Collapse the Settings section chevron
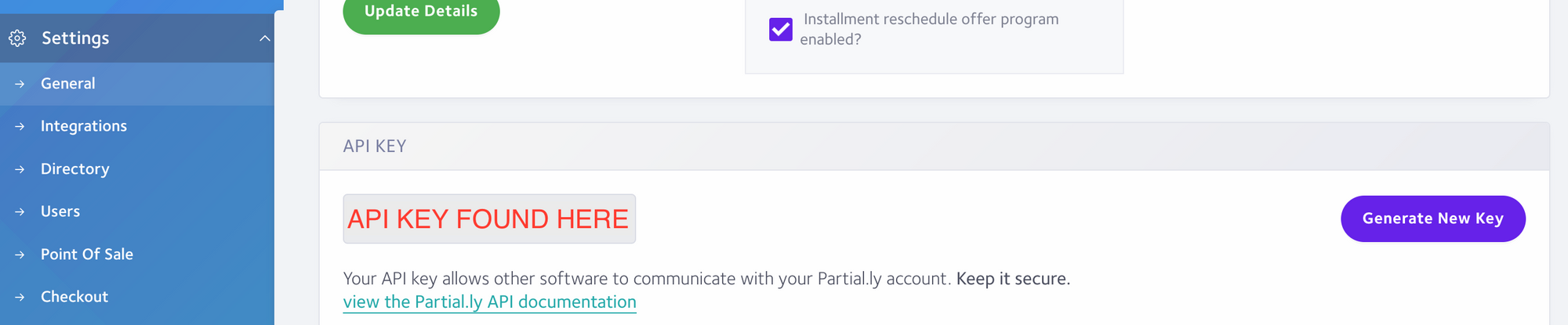The height and width of the screenshot is (325, 1568). (265, 38)
